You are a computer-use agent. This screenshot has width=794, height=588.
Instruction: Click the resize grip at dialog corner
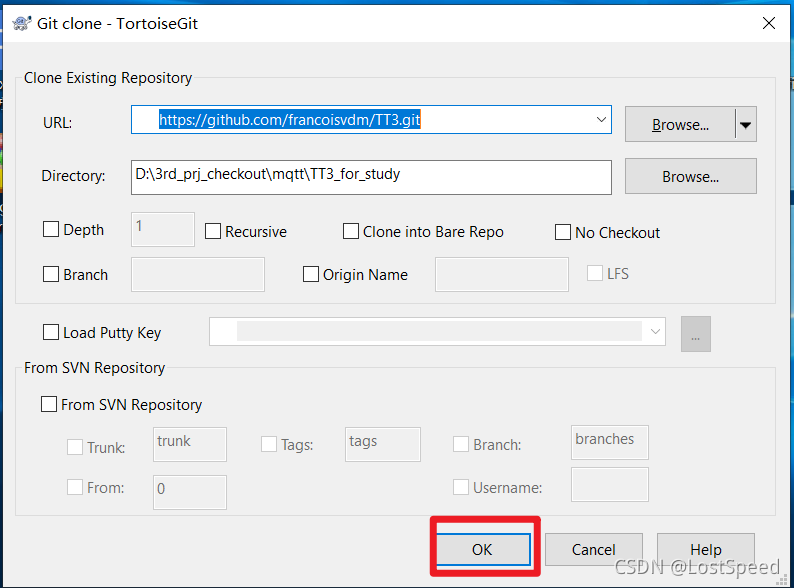tap(784, 579)
